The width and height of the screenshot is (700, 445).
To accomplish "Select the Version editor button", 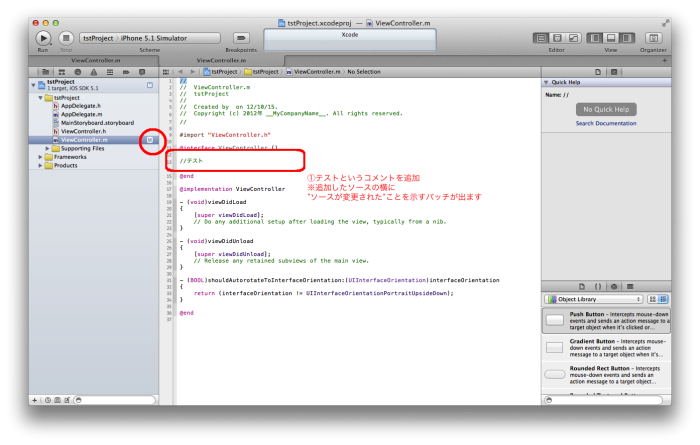I will 573,38.
